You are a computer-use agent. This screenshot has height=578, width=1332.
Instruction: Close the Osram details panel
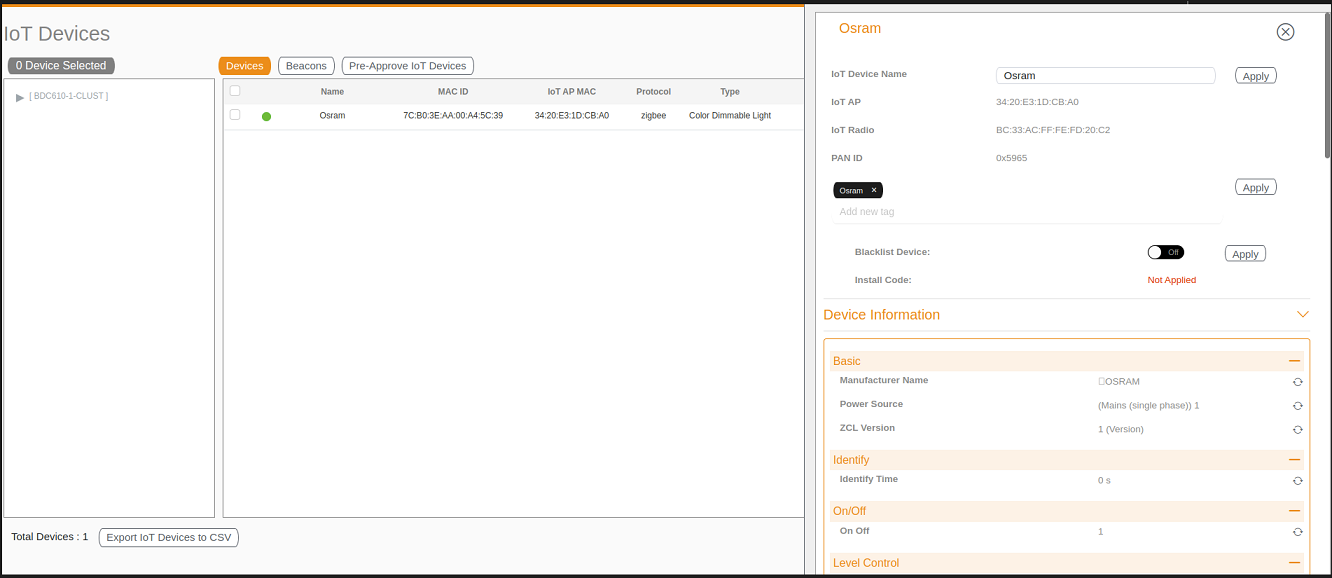click(1285, 32)
